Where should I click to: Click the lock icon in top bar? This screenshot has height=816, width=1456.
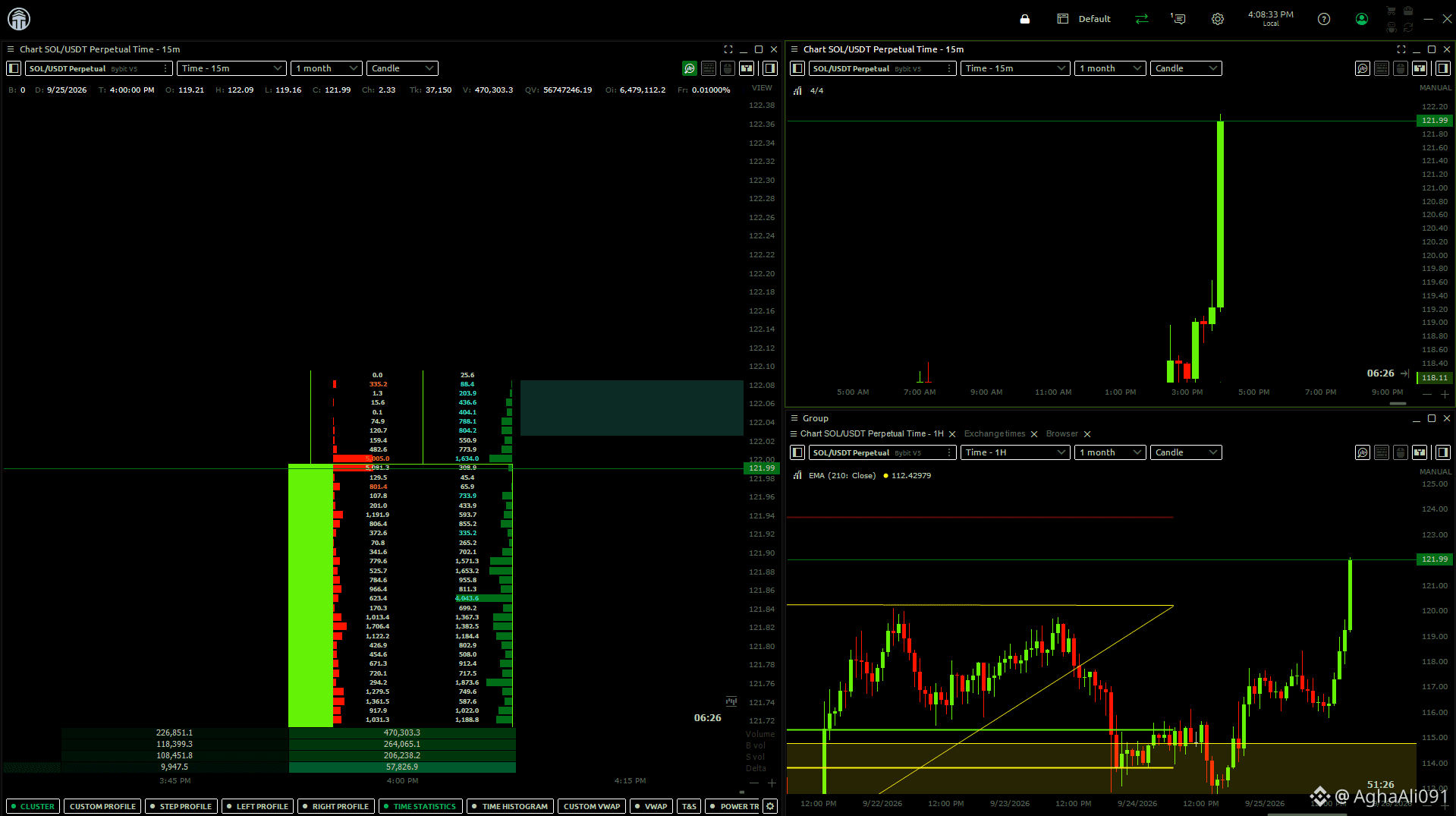click(1024, 19)
